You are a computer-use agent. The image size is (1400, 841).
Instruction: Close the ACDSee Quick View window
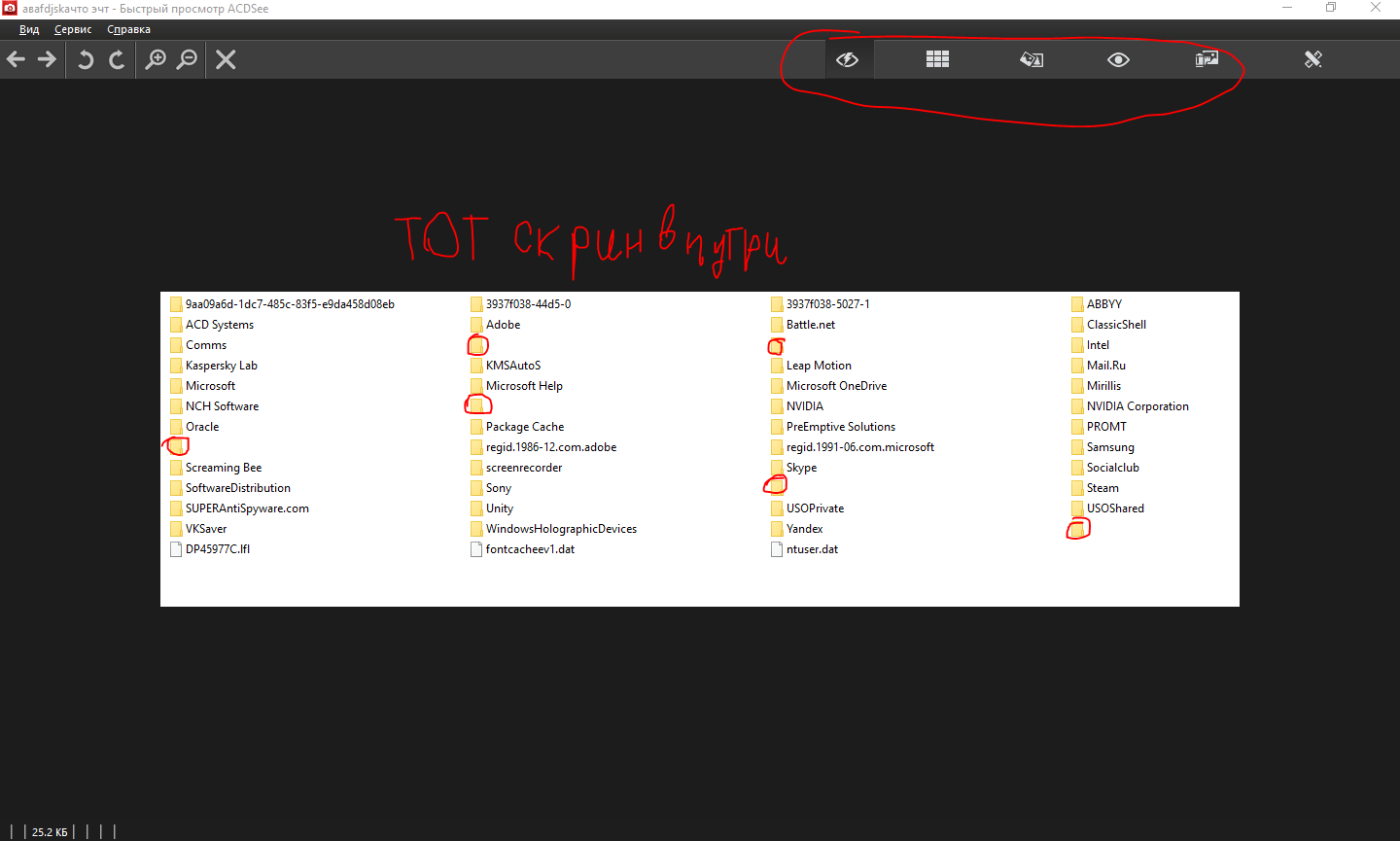(1376, 8)
